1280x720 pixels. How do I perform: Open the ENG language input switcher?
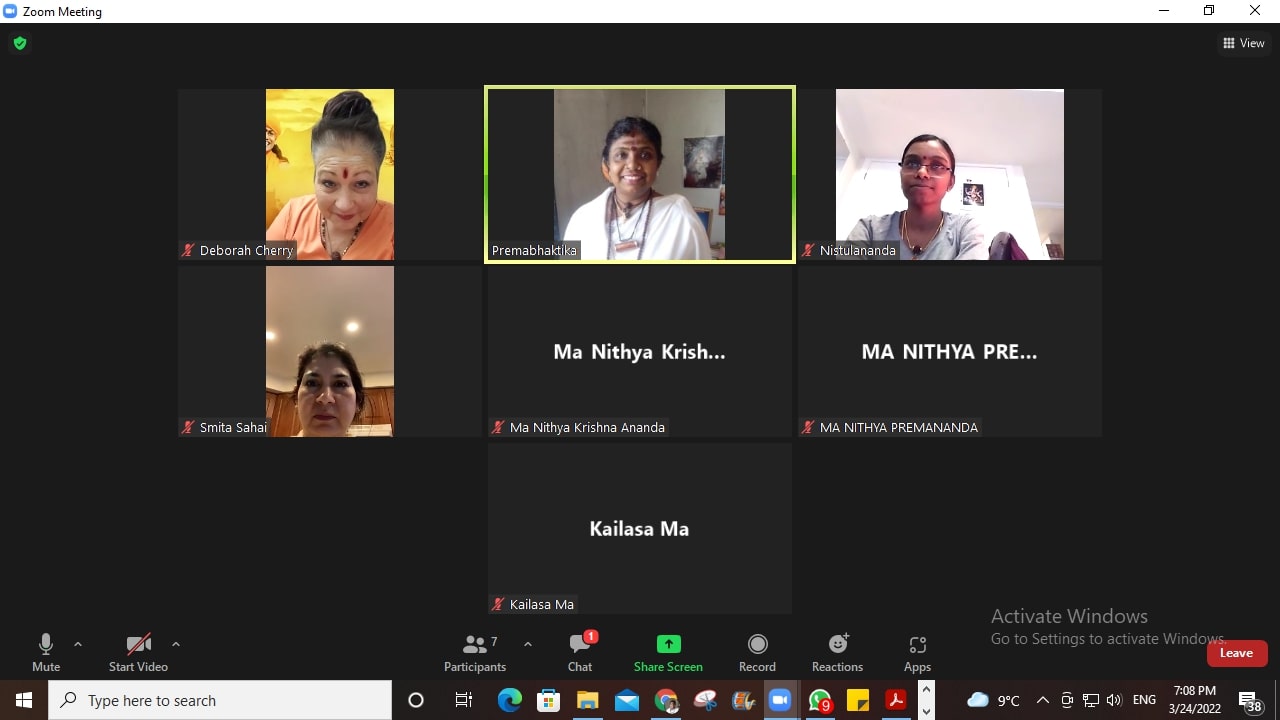click(1144, 700)
